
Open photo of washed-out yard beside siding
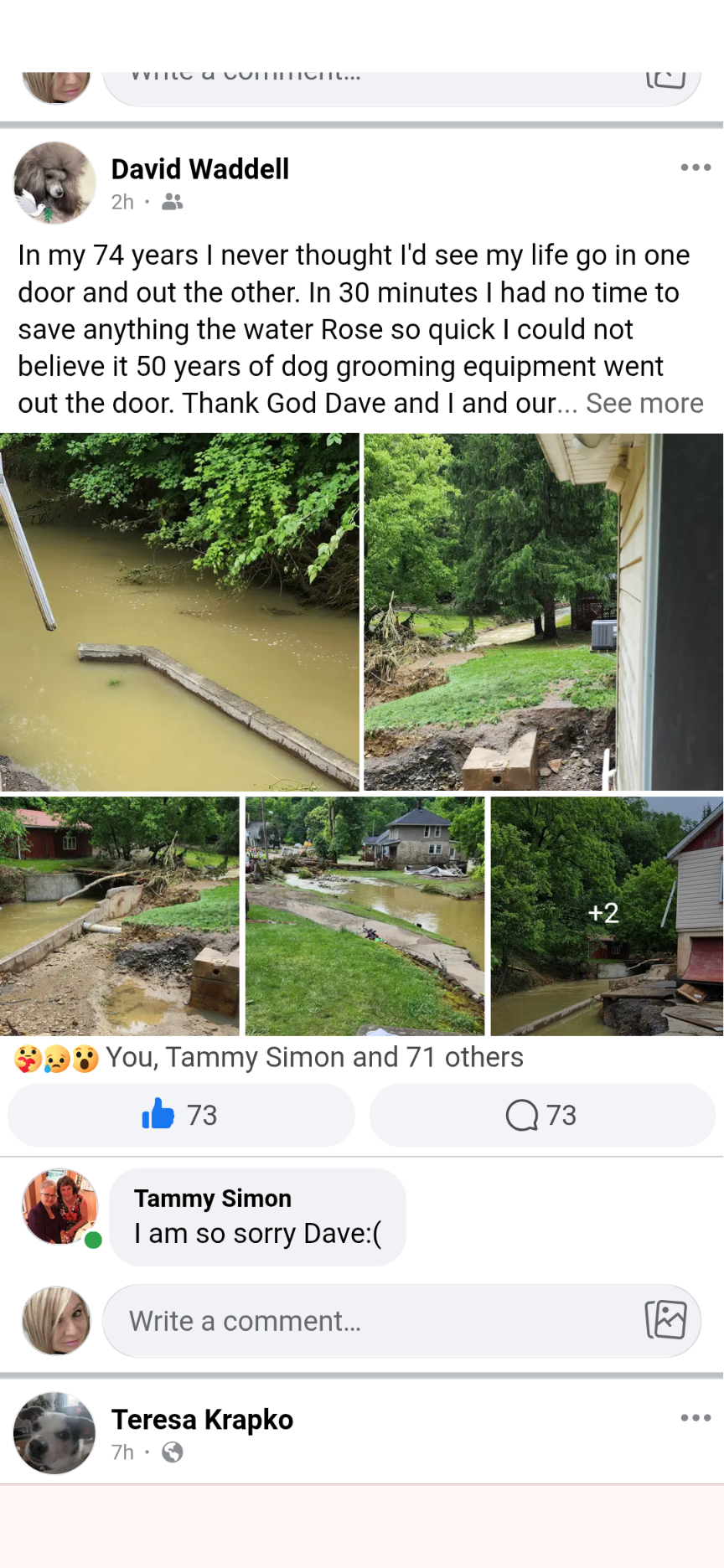[544, 612]
